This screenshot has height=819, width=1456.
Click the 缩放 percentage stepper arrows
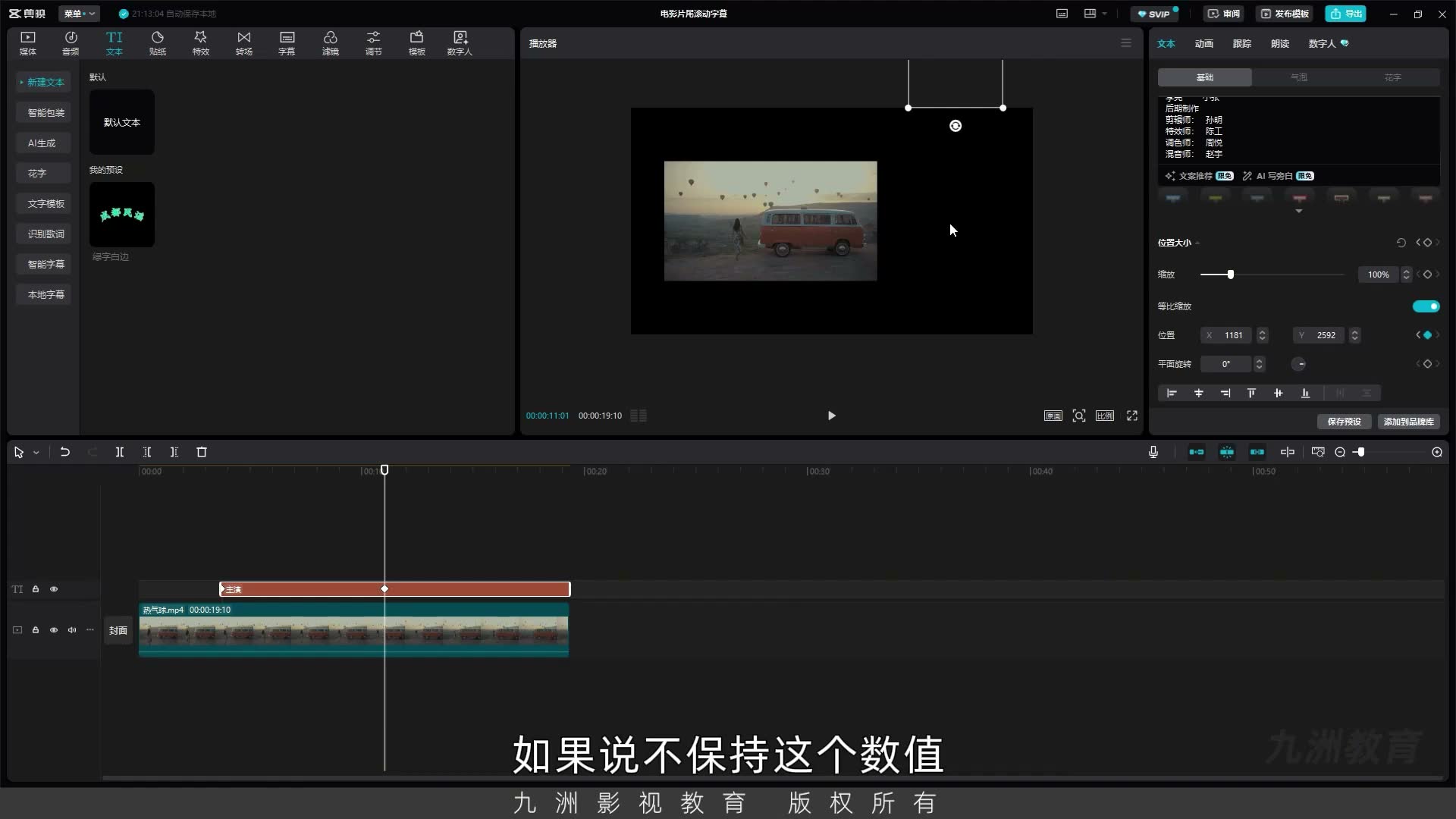pos(1407,275)
